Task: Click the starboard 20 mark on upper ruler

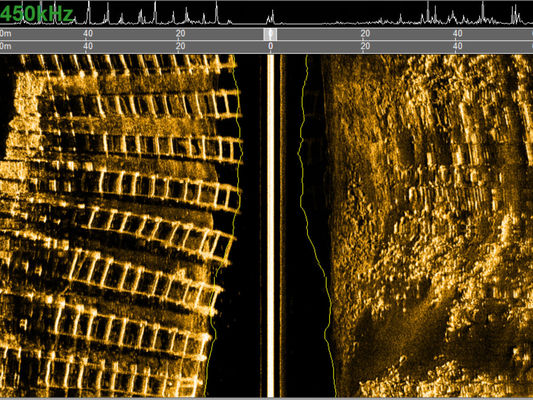Action: pos(365,34)
